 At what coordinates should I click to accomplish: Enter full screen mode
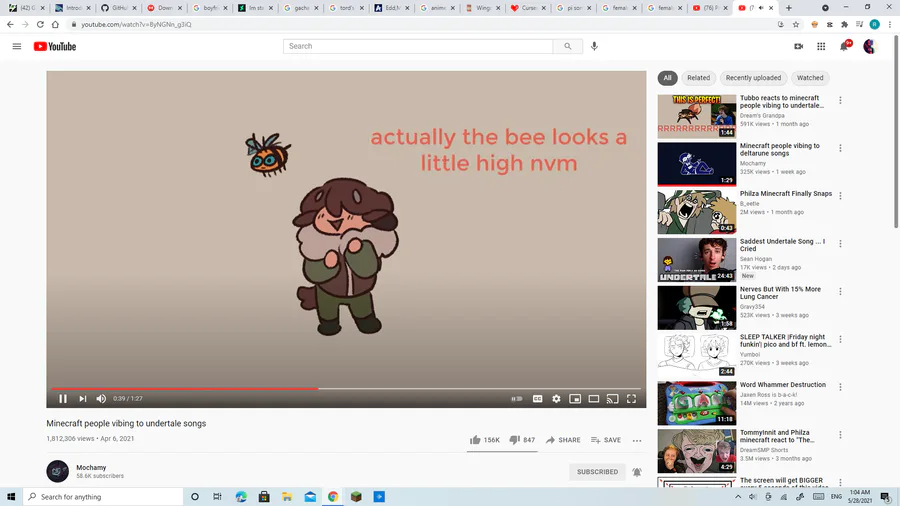631,399
